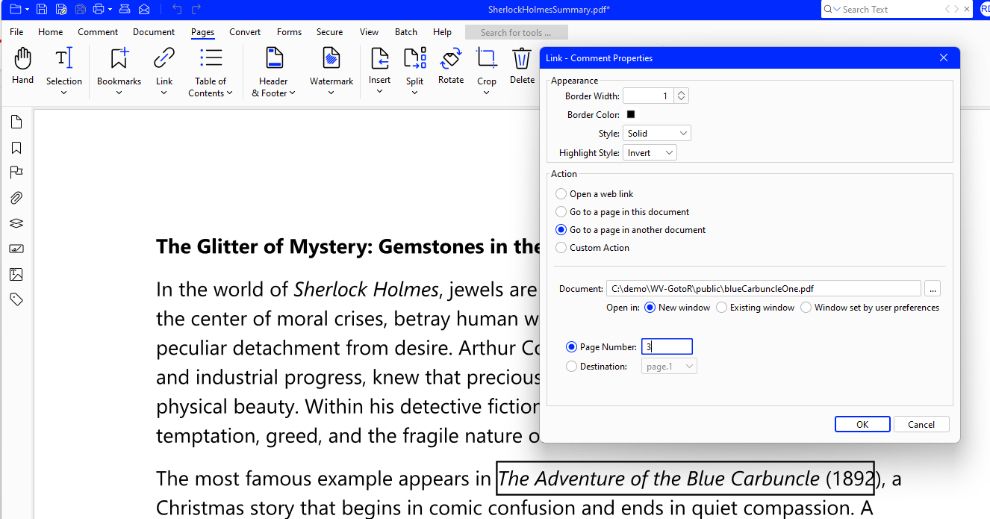990x519 pixels.
Task: Click the browse '...' button next to Document
Action: [933, 289]
